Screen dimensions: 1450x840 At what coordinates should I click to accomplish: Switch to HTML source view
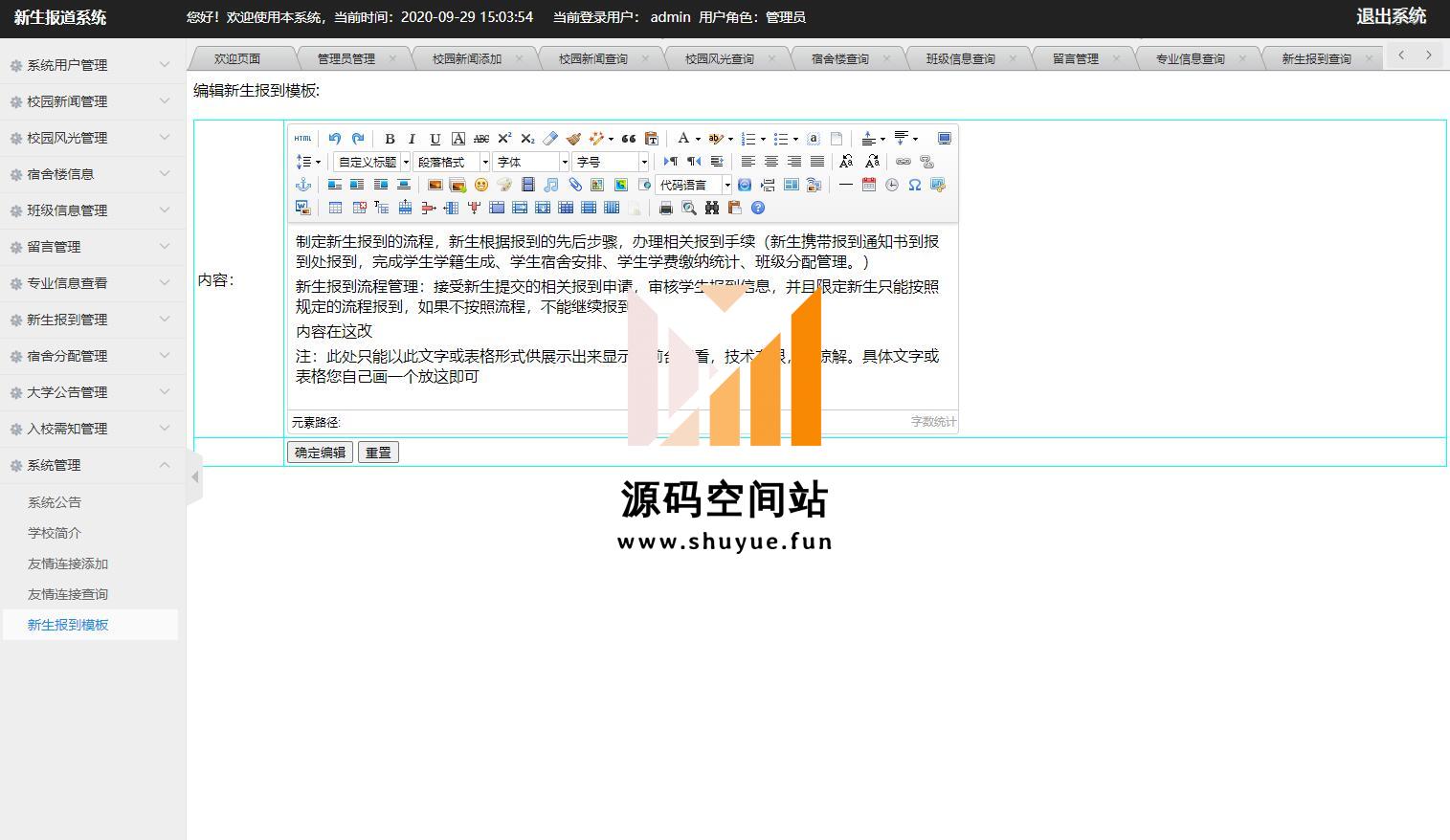point(302,139)
